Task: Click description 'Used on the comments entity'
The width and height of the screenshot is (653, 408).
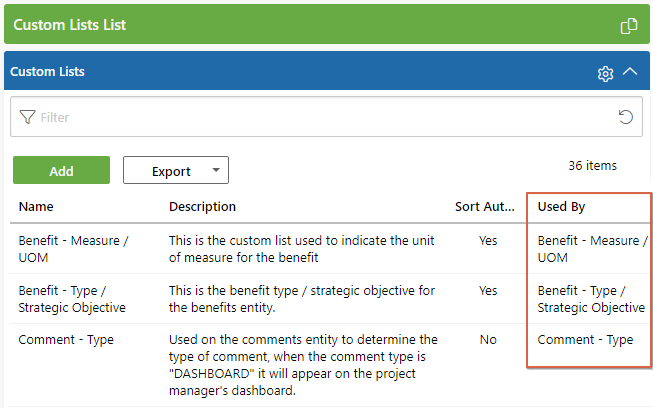Action: click(303, 365)
